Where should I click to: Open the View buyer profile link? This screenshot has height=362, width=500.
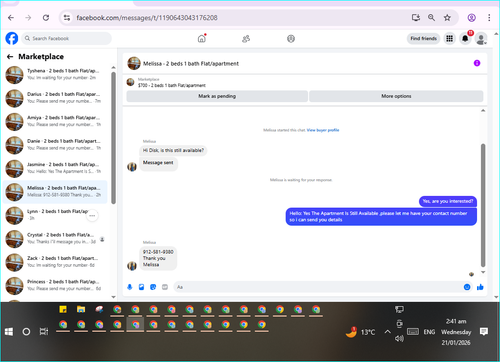[323, 130]
